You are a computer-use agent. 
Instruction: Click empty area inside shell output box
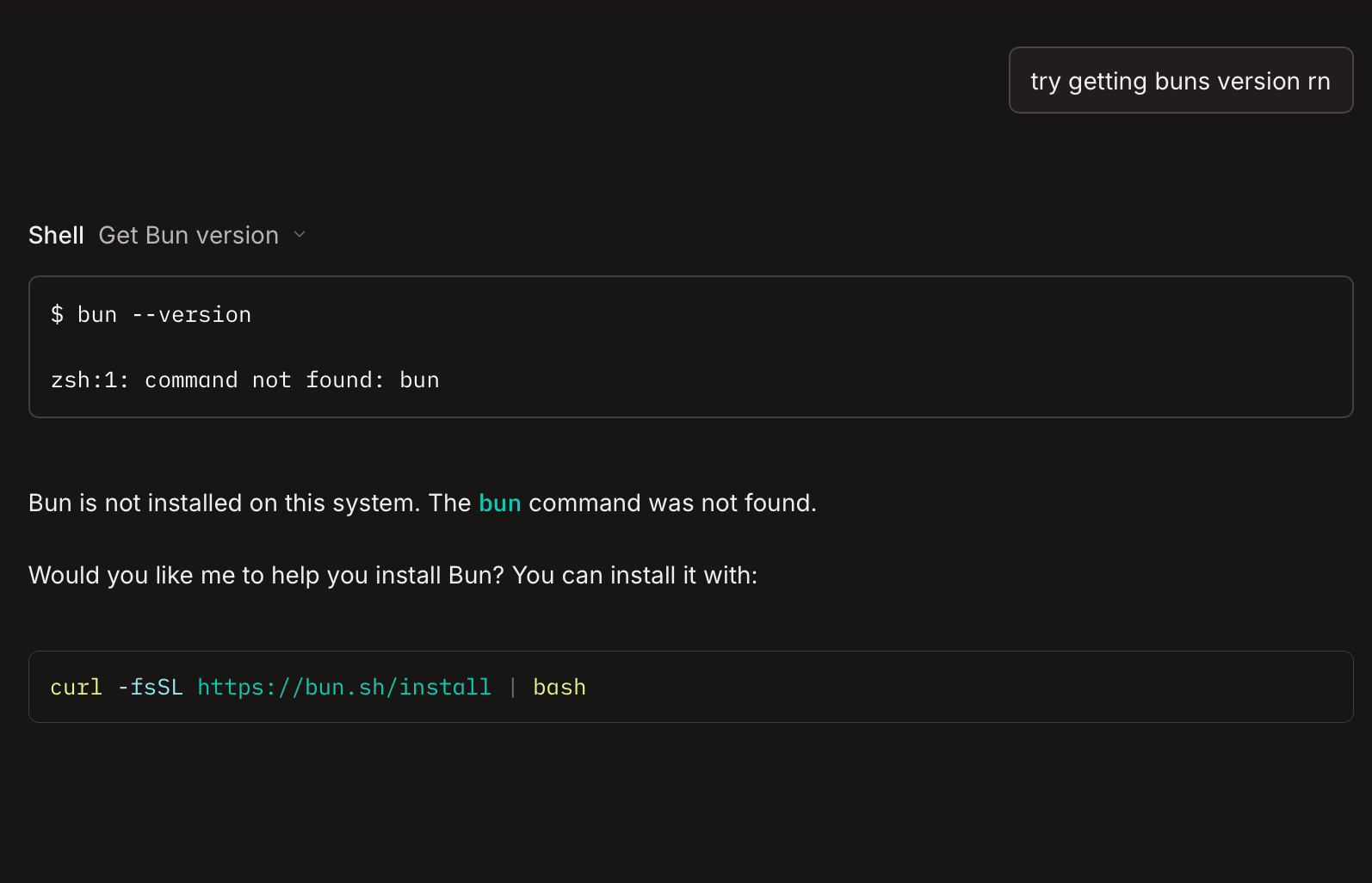click(x=861, y=348)
